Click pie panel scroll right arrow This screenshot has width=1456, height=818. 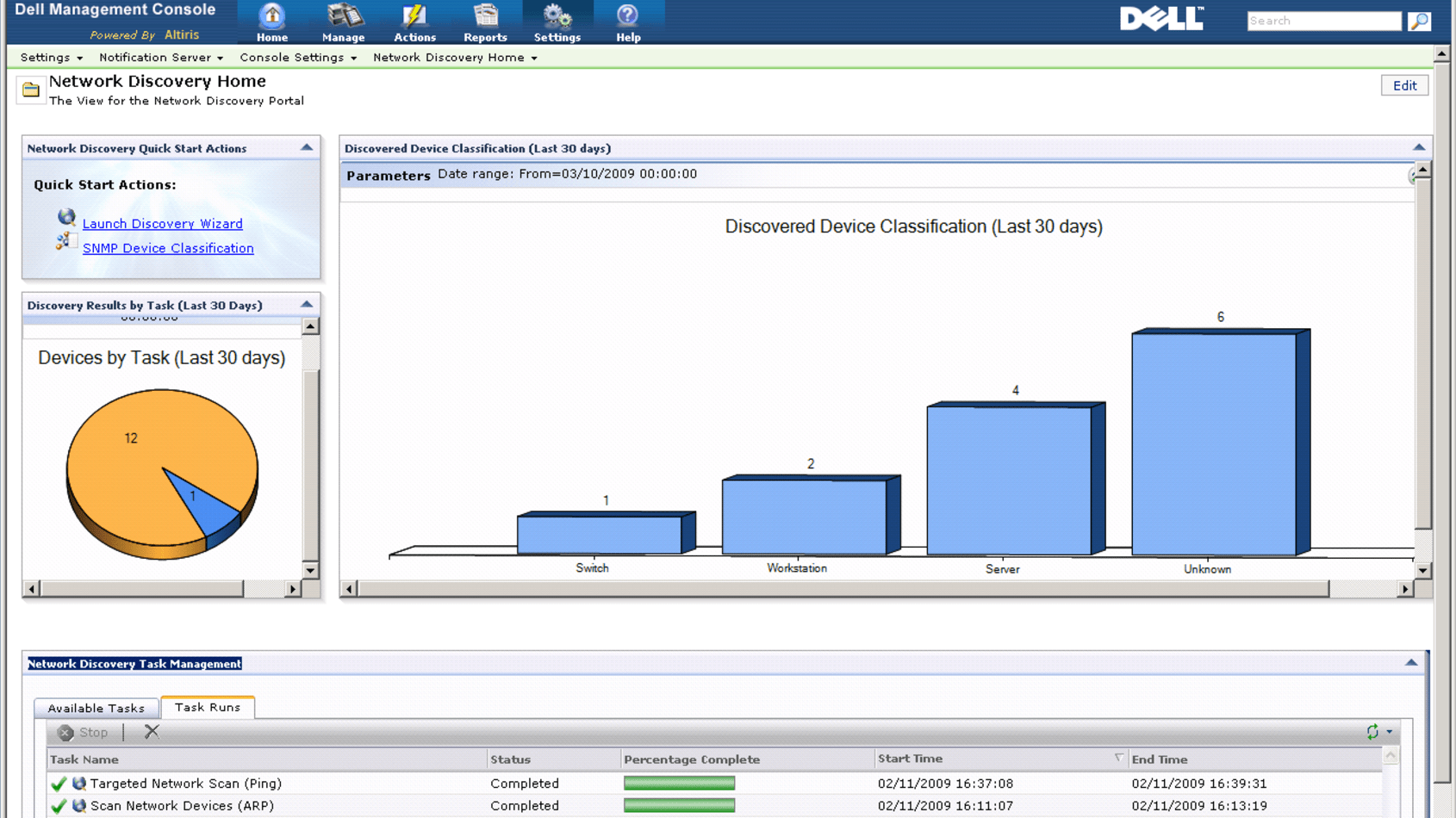tap(293, 589)
